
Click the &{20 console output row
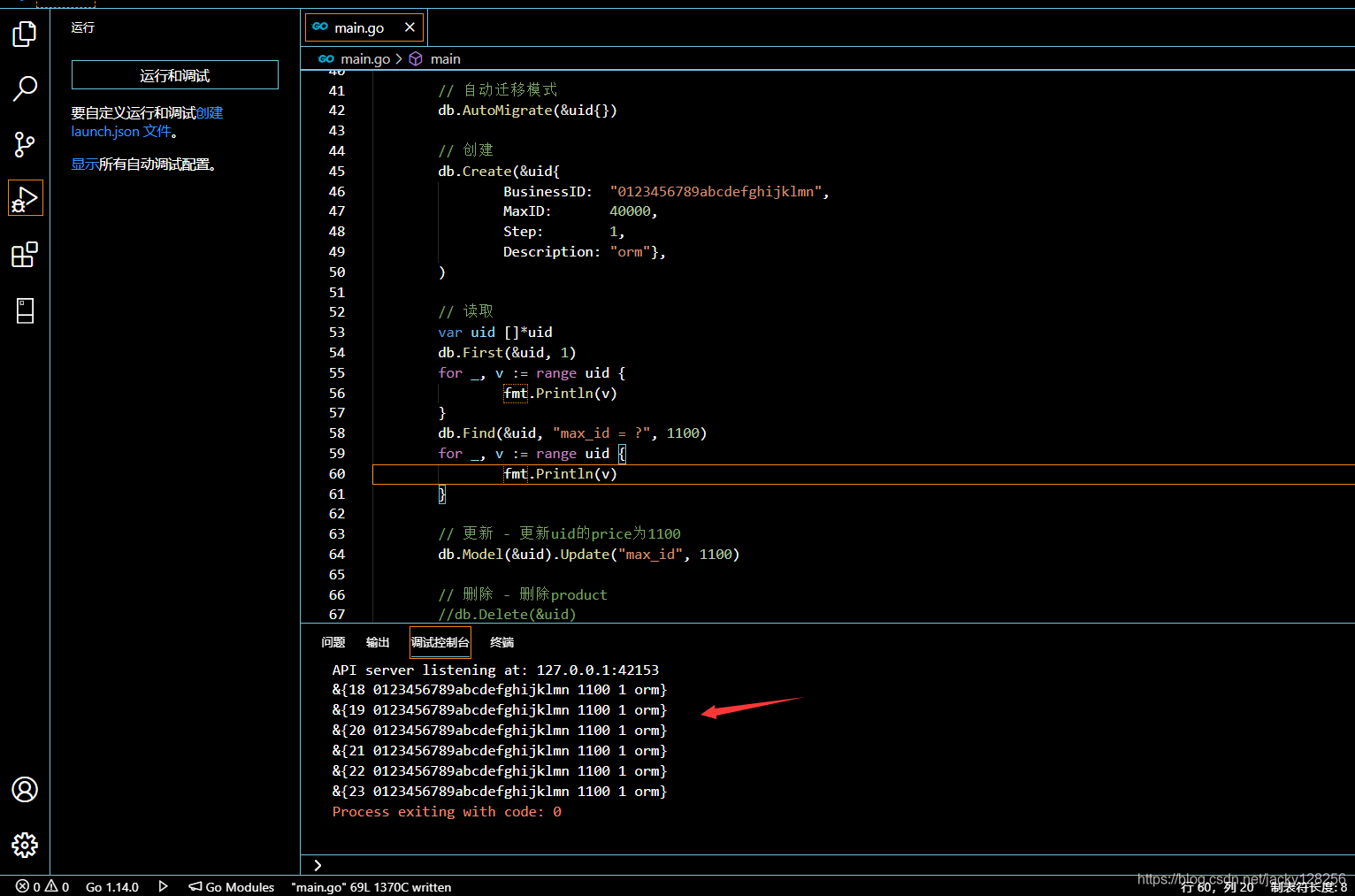500,730
